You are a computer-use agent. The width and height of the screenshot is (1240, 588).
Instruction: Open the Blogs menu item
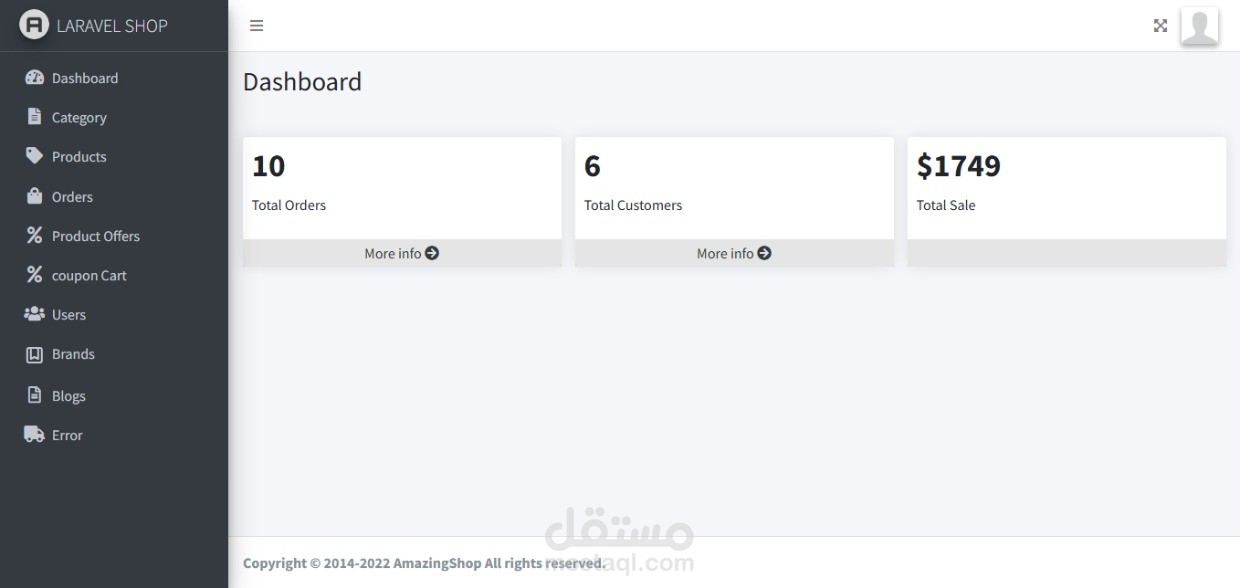click(68, 396)
